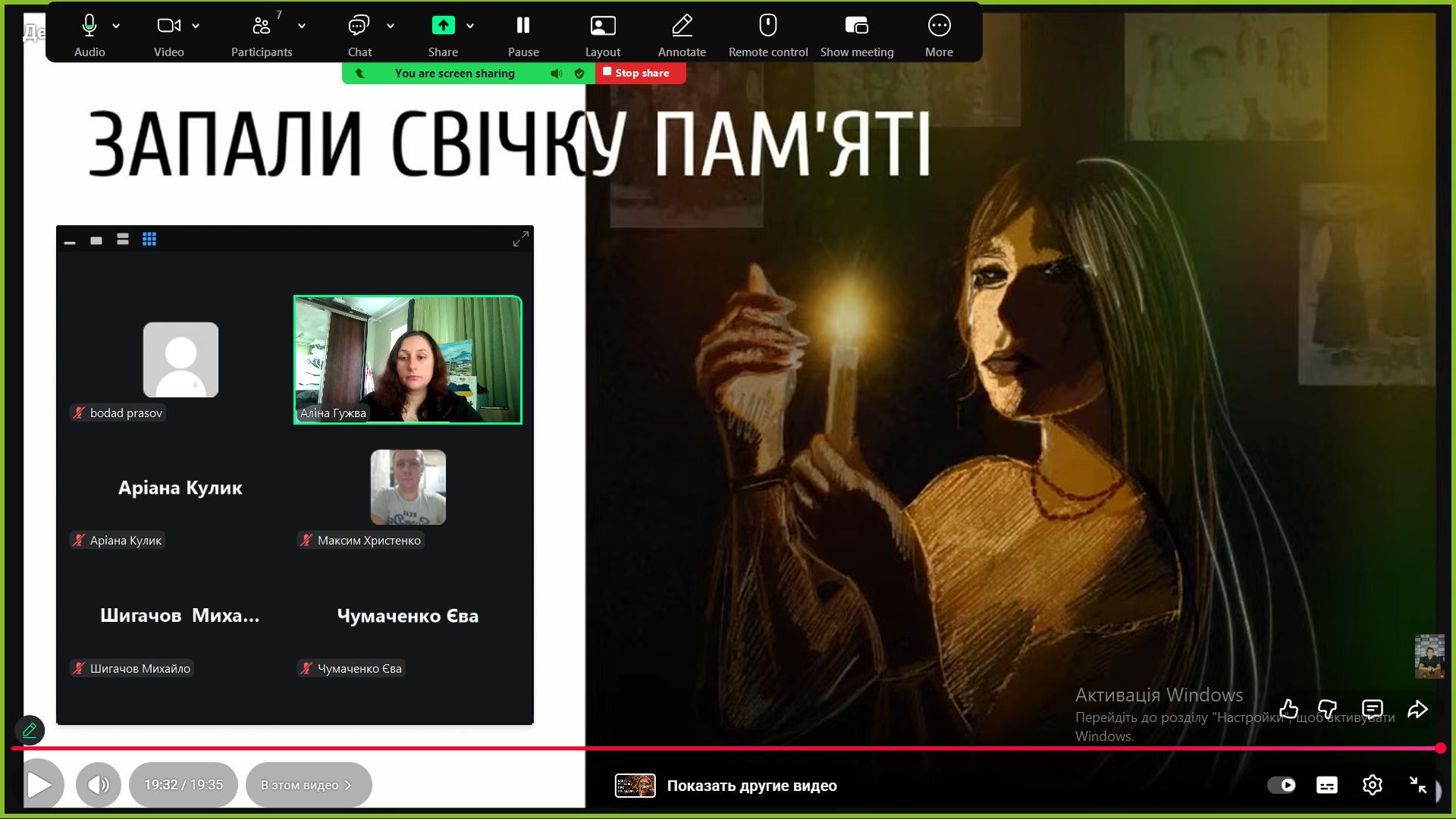Screen dimensions: 1456x819
Task: Click the "В этом видео" button
Action: pos(308,785)
